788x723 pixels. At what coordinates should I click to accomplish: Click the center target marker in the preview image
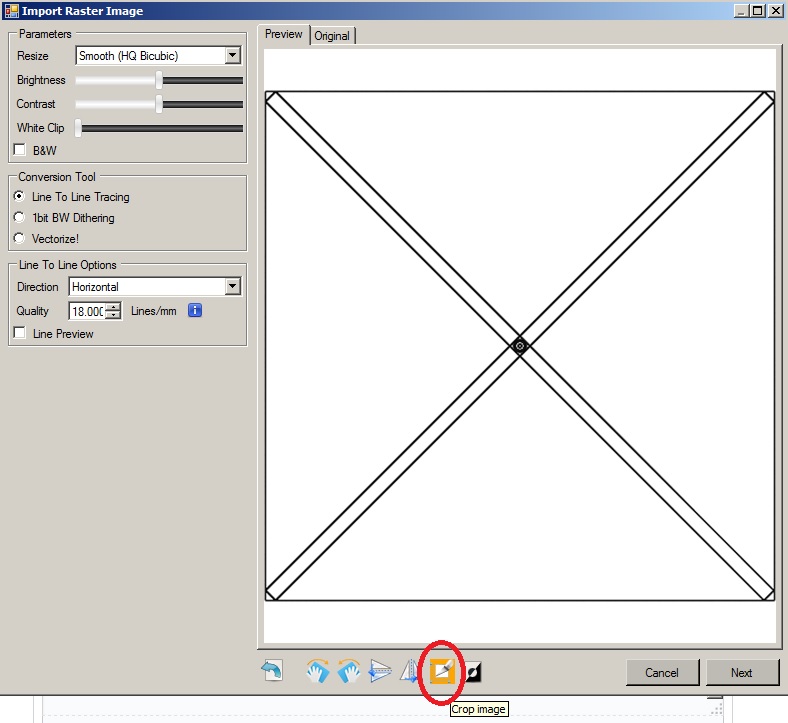(520, 346)
